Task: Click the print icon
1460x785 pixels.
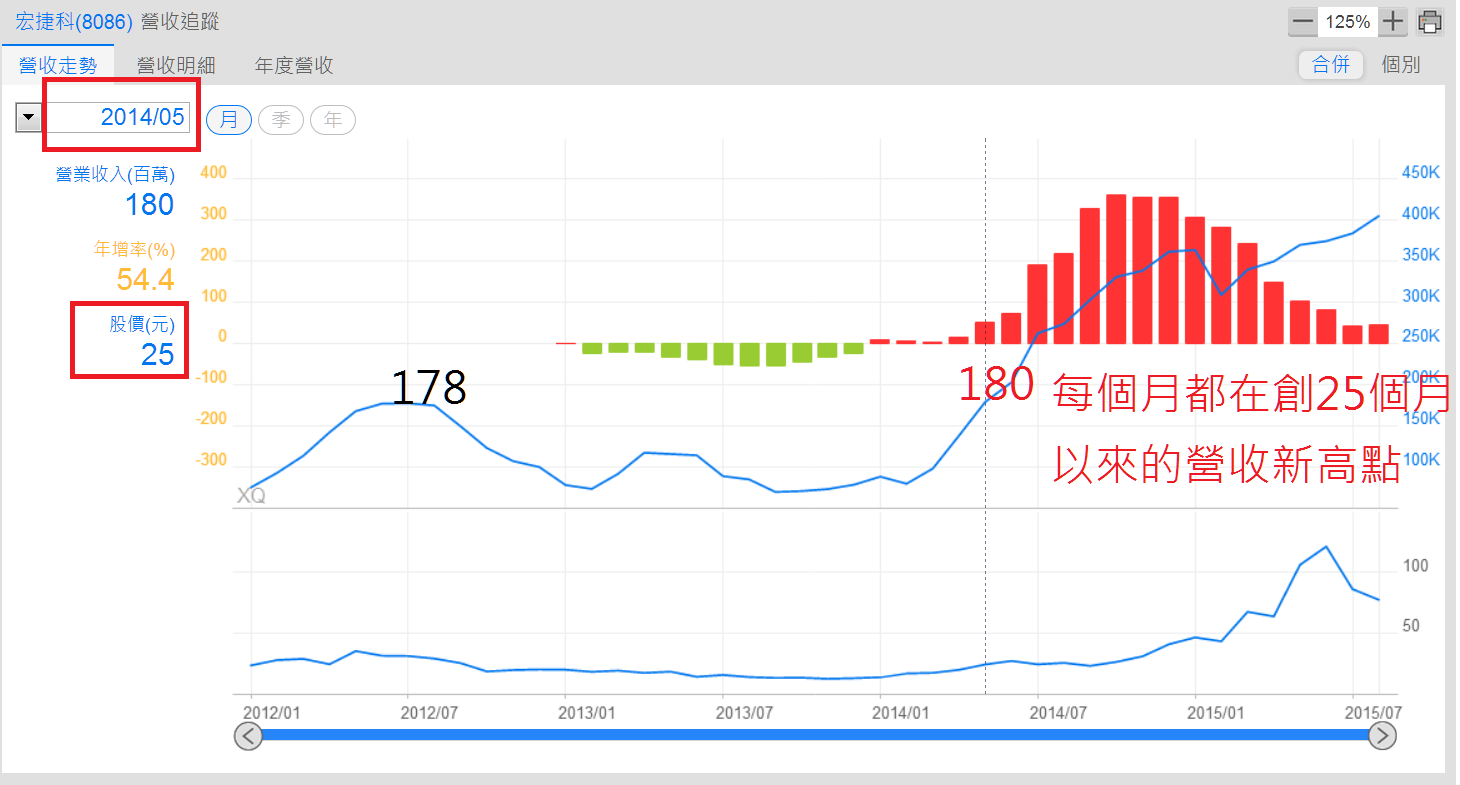Action: pos(1430,21)
